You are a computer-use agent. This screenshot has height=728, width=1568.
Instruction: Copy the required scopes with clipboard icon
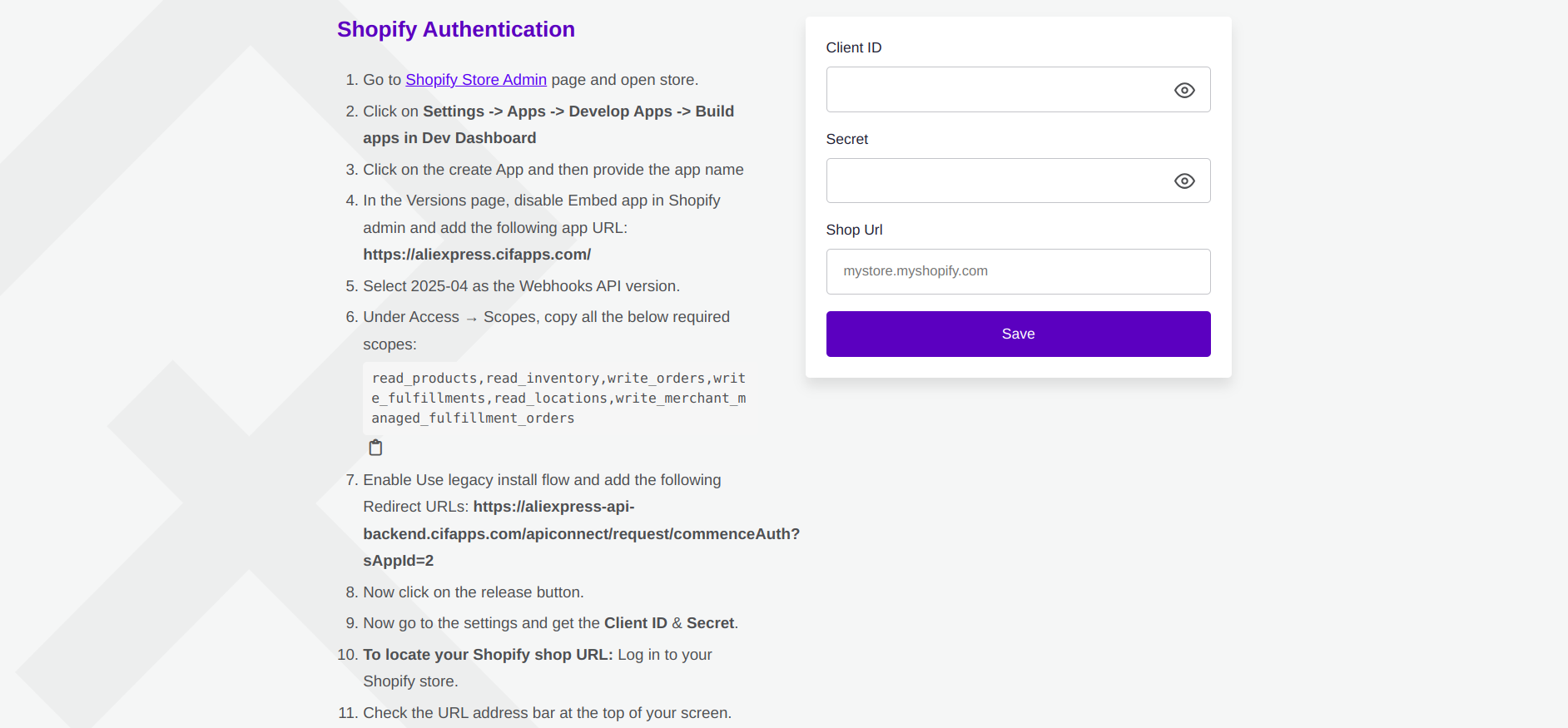[375, 448]
